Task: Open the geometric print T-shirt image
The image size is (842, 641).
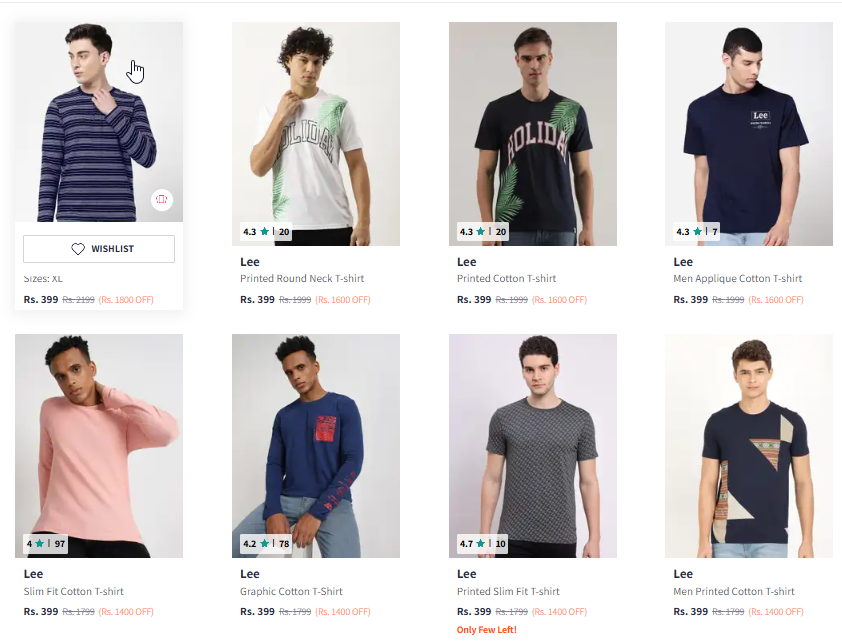Action: [x=749, y=440]
